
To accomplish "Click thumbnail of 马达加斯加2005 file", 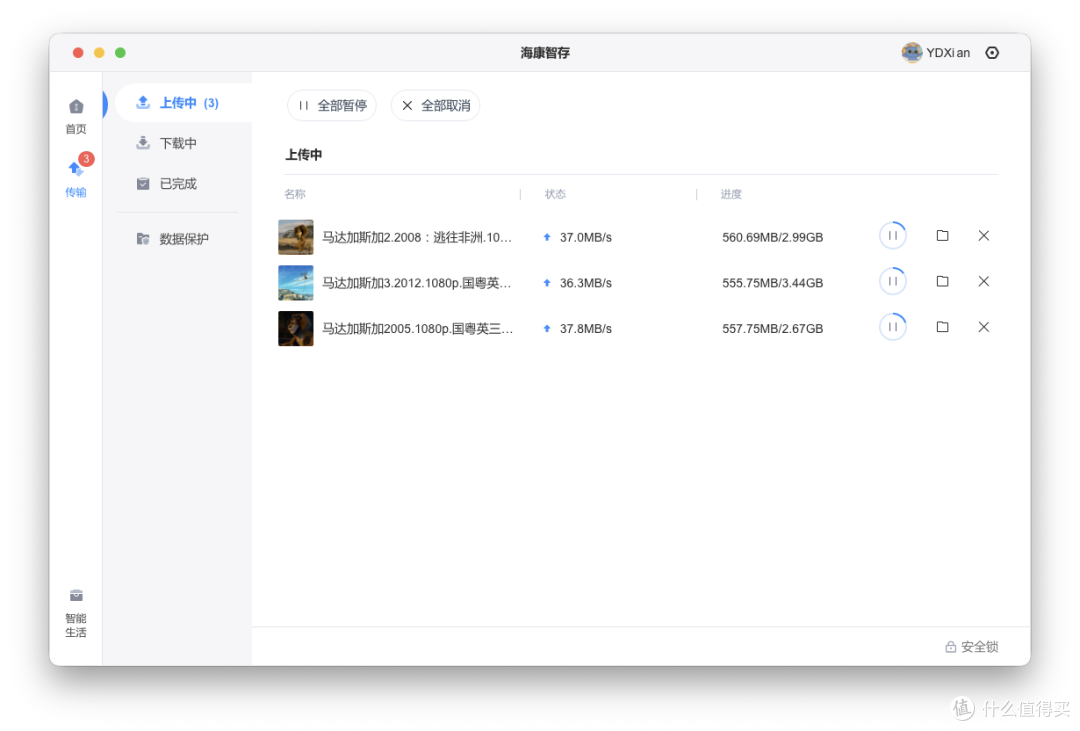I will [x=295, y=328].
